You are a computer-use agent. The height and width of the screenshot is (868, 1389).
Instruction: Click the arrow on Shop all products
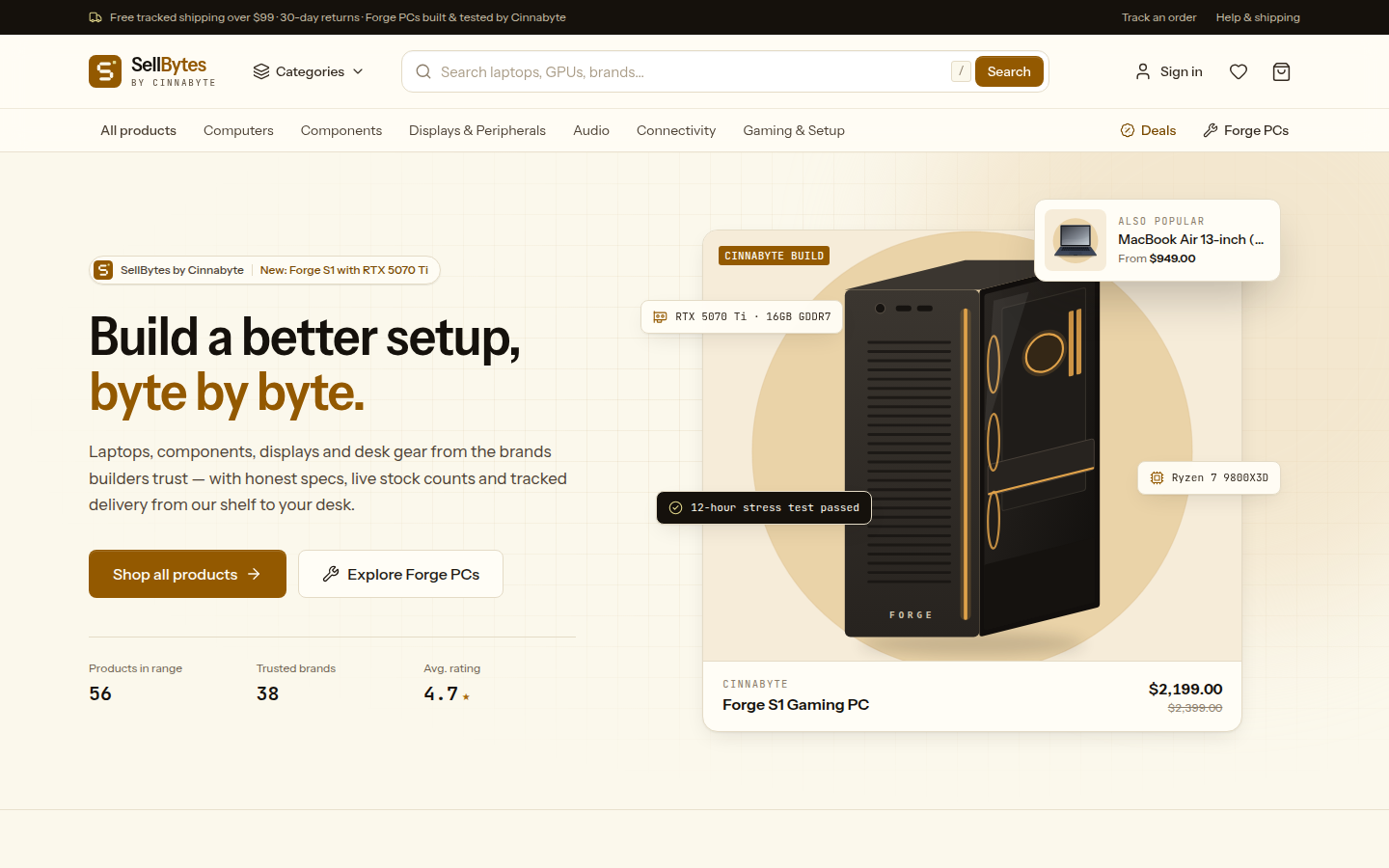(x=255, y=574)
